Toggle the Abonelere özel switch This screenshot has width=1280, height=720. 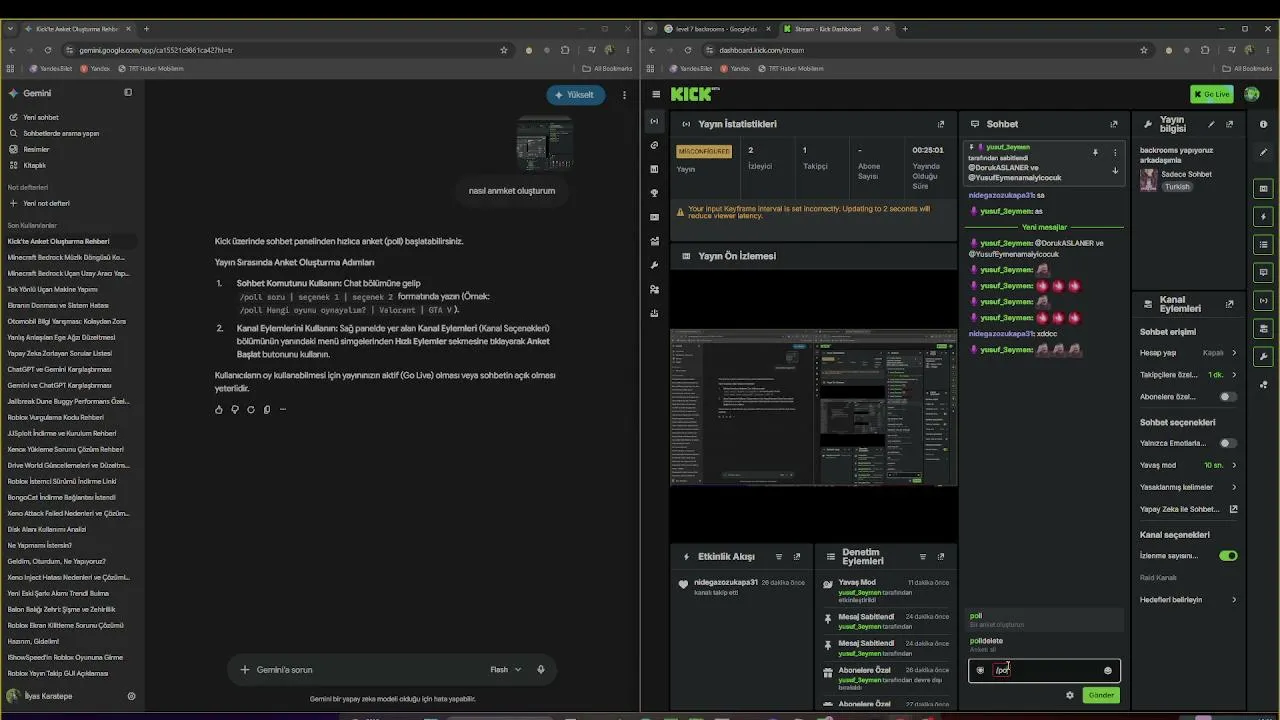tap(1228, 397)
